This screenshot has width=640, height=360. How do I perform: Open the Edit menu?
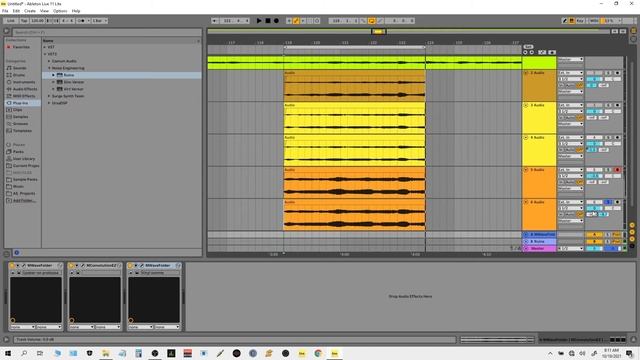coord(16,11)
